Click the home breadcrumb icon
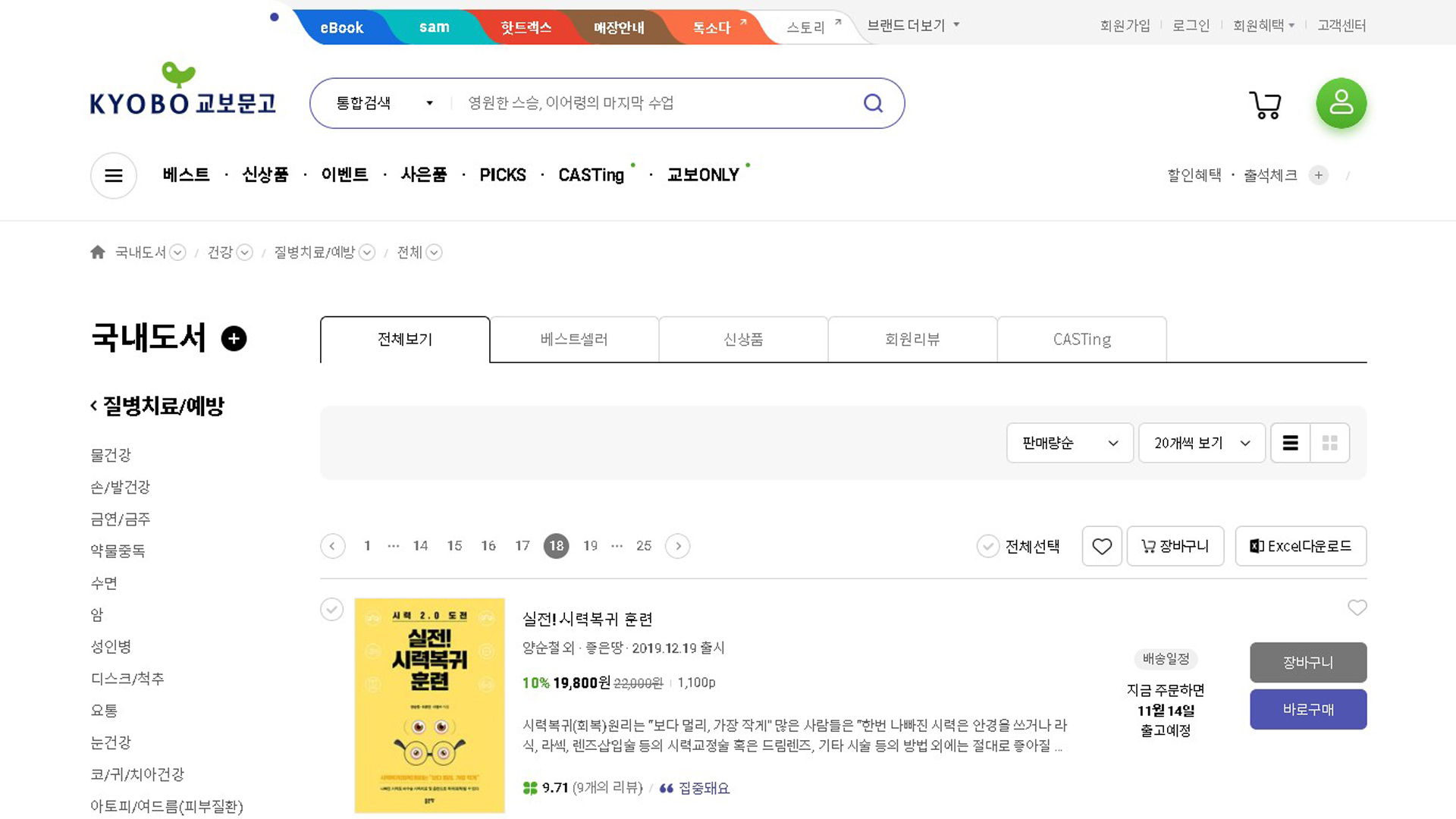The height and width of the screenshot is (819, 1456). click(98, 253)
